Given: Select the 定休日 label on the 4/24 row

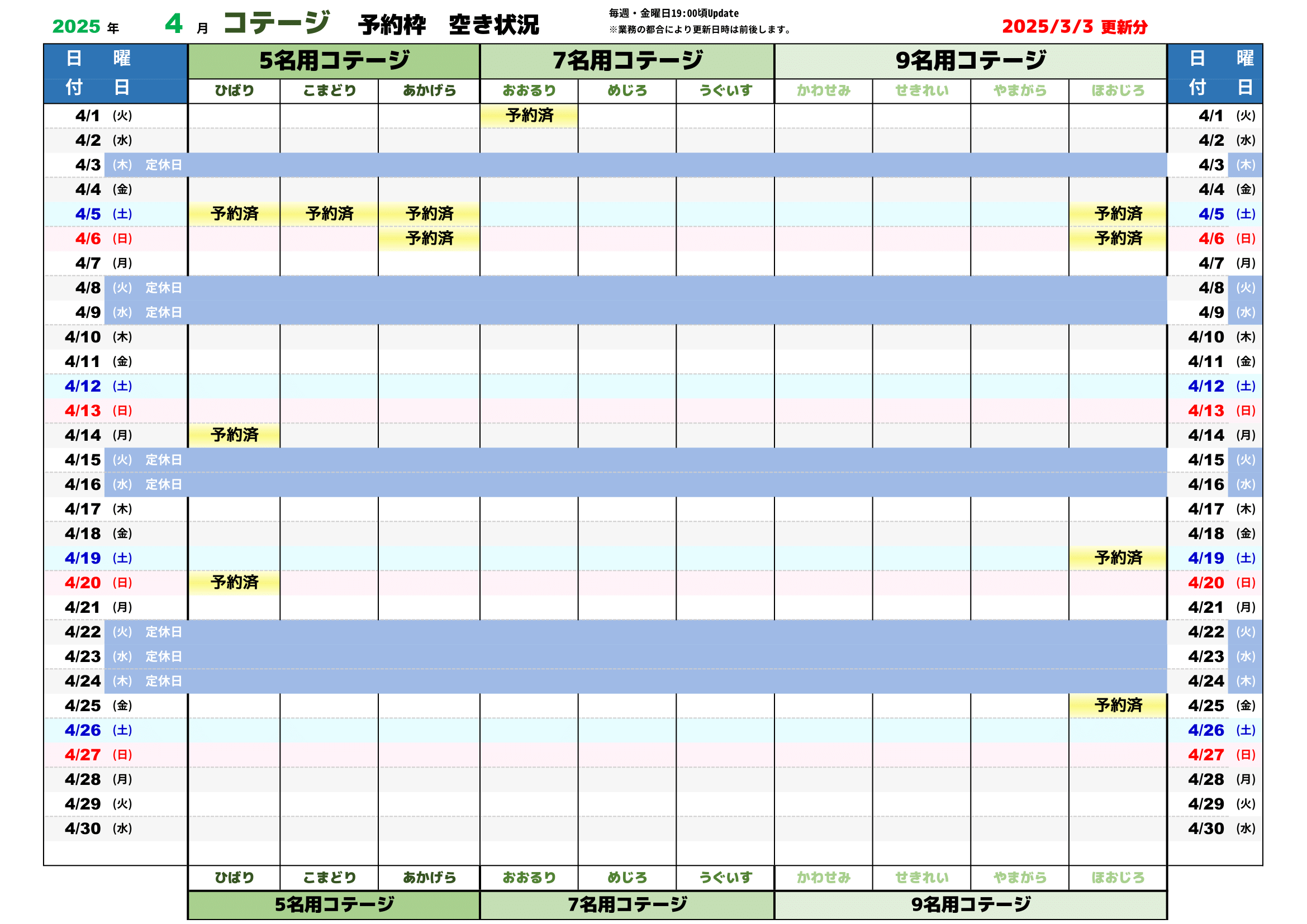Looking at the screenshot, I should click(x=163, y=681).
